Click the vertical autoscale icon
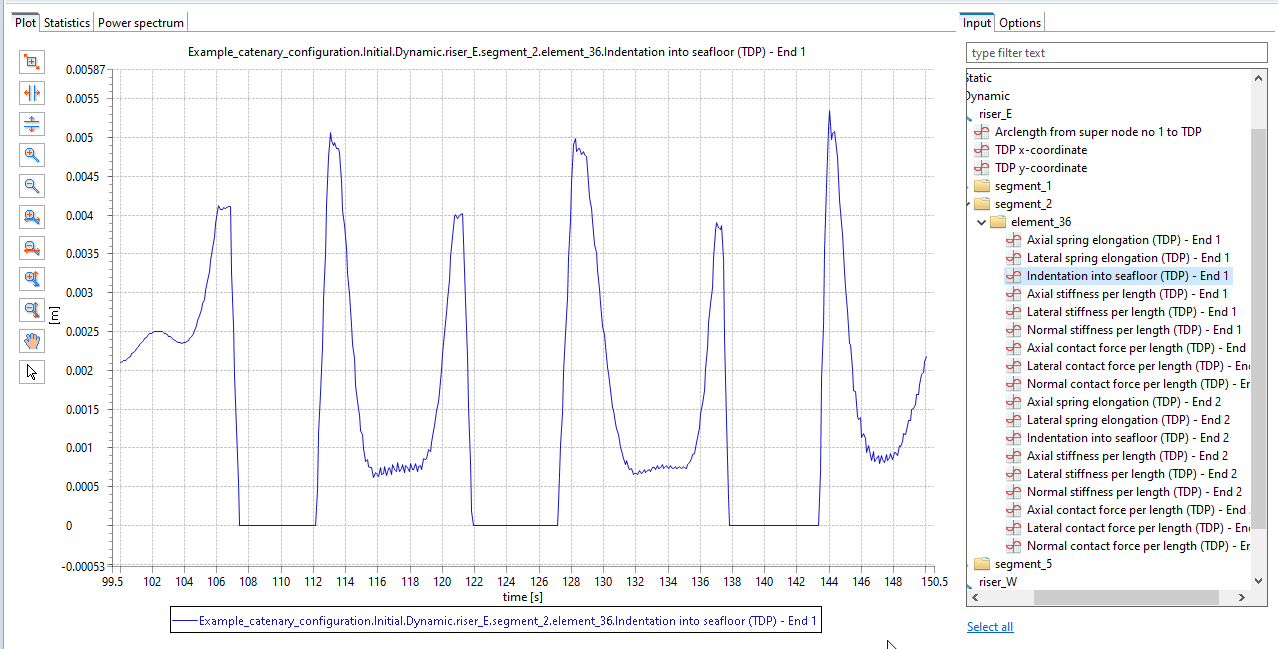Viewport: 1278px width, 649px height. tap(31, 123)
